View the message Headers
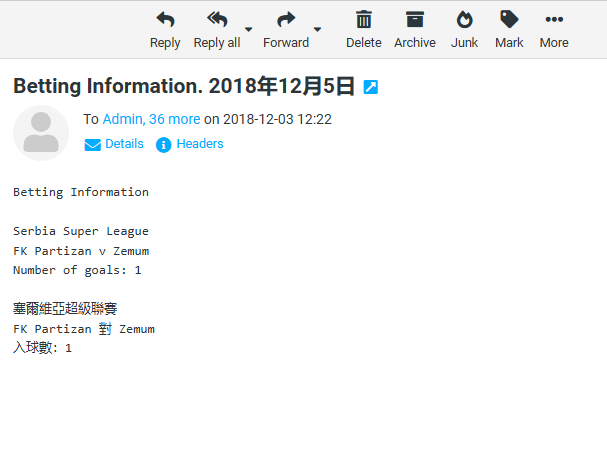This screenshot has width=607, height=472. (x=190, y=144)
